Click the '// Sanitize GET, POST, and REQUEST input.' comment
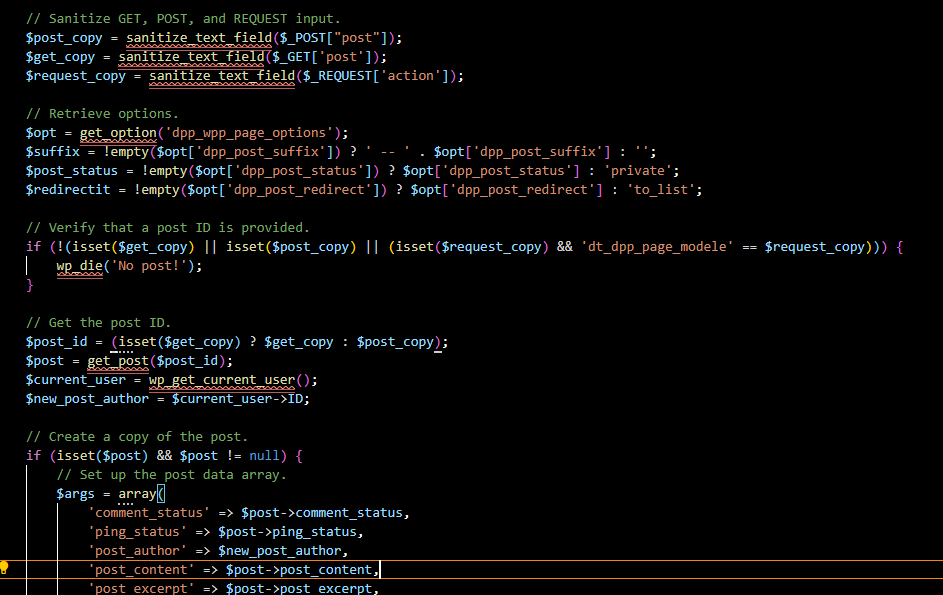Screen dimensions: 943x595 coord(183,19)
